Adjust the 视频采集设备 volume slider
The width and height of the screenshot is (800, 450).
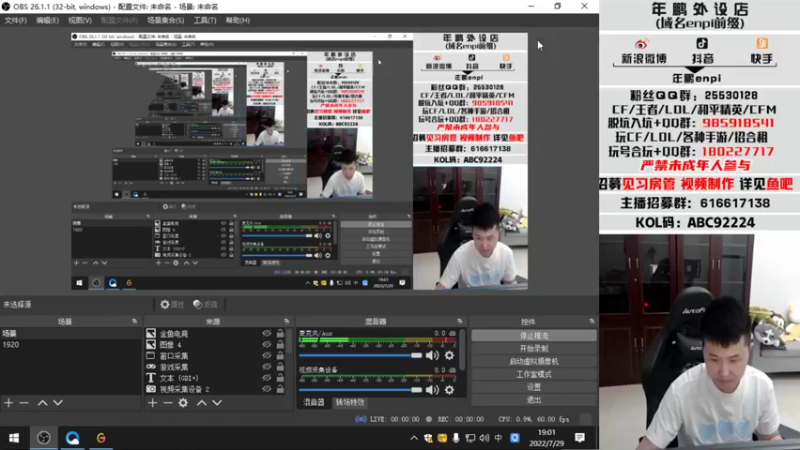361,390
